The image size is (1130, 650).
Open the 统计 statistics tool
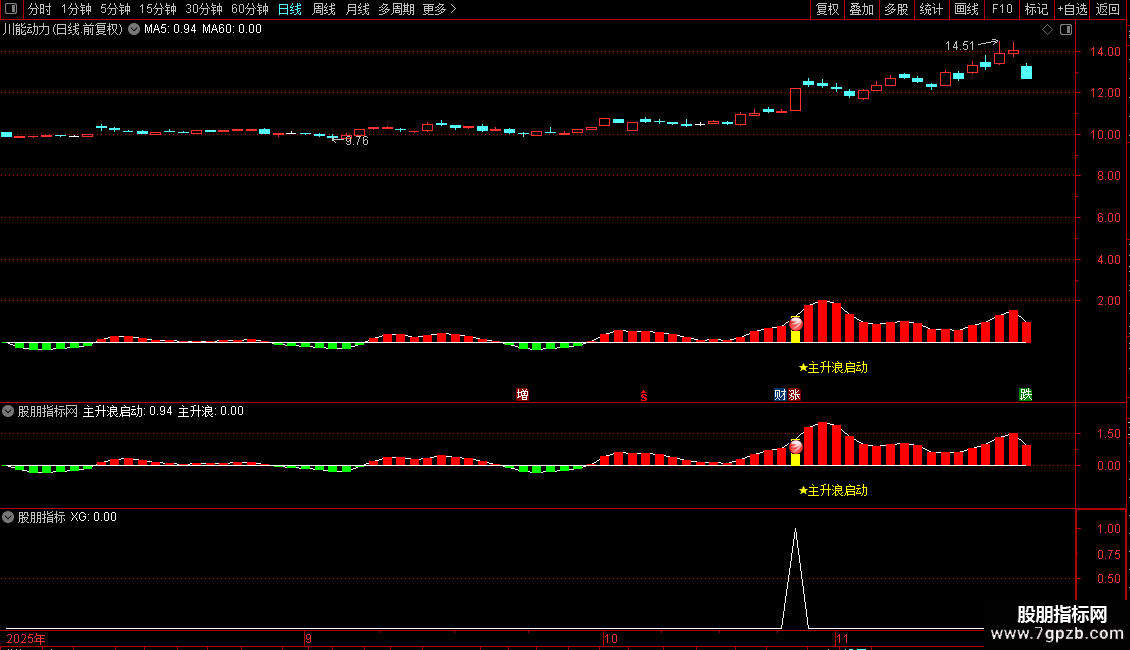click(x=931, y=9)
